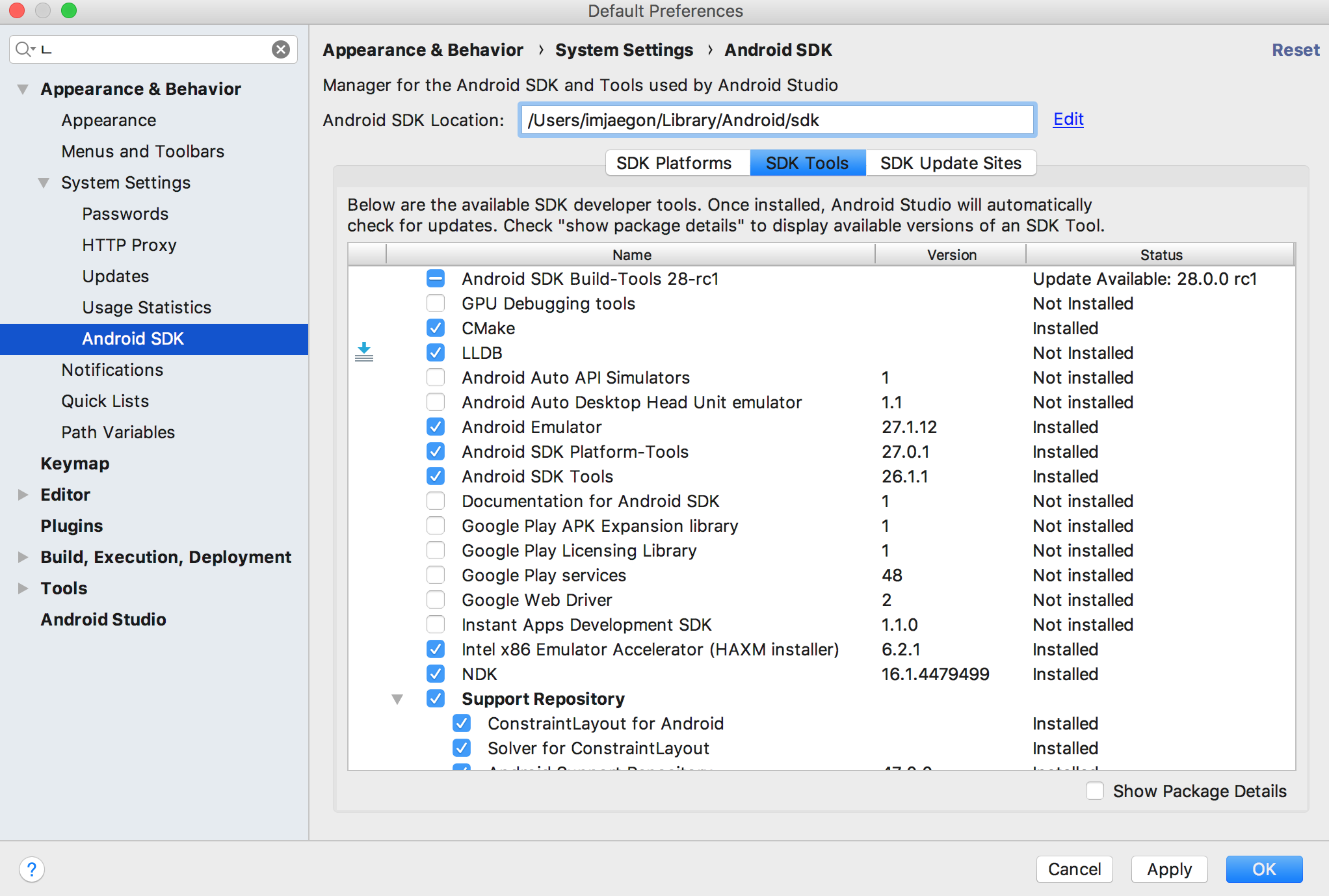The image size is (1329, 896).
Task: Open Plugins settings
Action: (72, 526)
